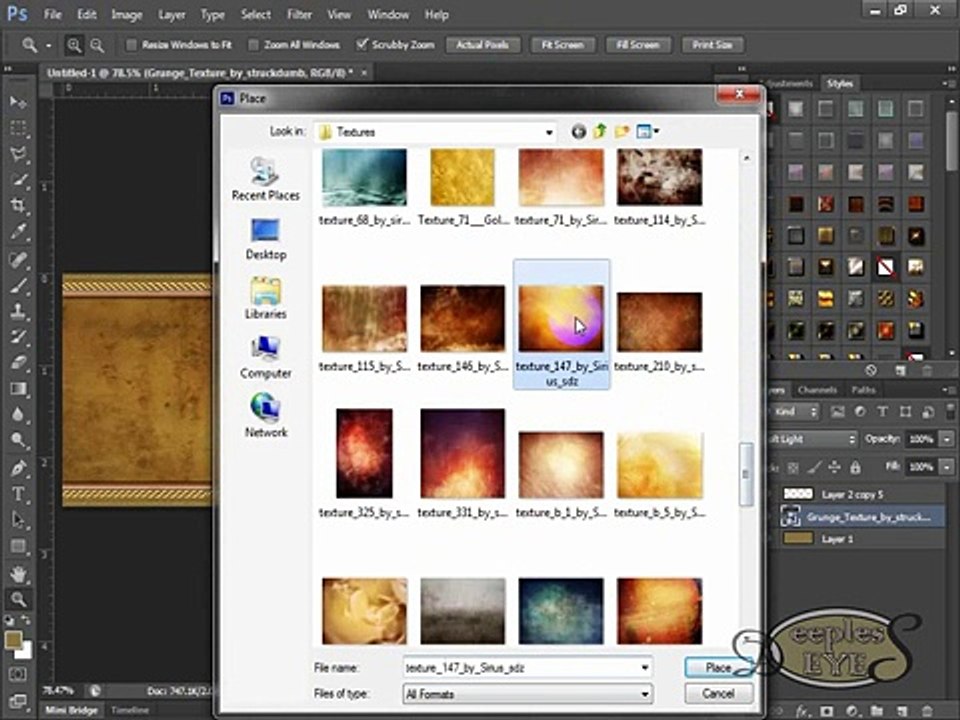Select the Rectangular Marquee tool
The image size is (960, 720).
point(18,128)
